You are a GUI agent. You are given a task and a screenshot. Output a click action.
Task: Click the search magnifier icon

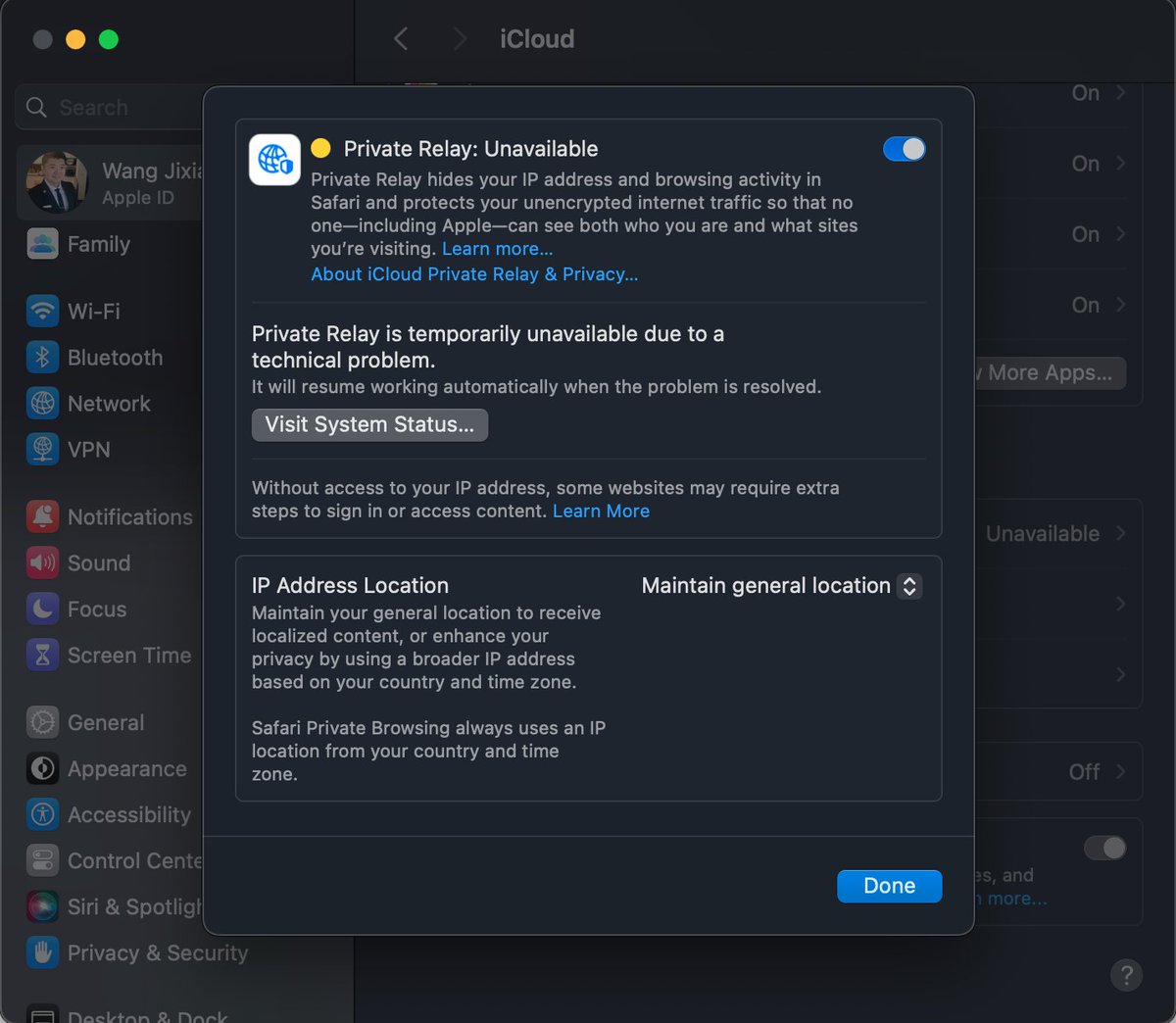(x=36, y=107)
